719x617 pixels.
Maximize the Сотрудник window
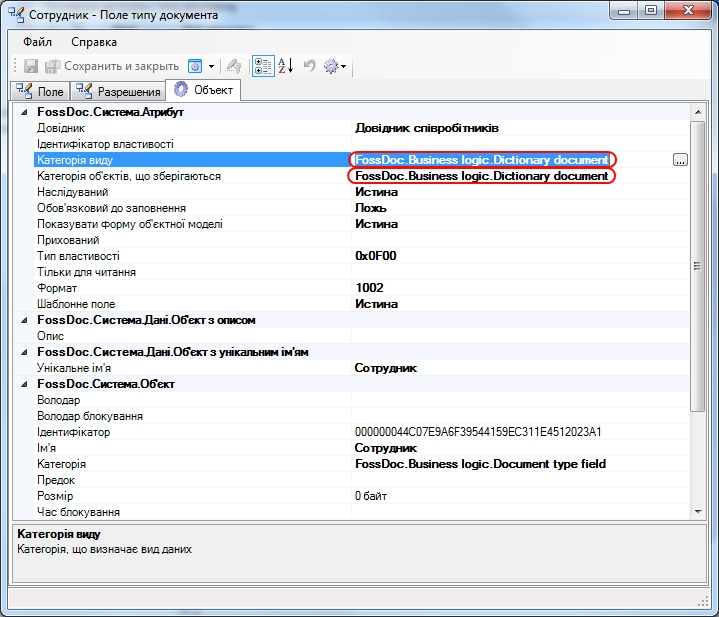(651, 11)
